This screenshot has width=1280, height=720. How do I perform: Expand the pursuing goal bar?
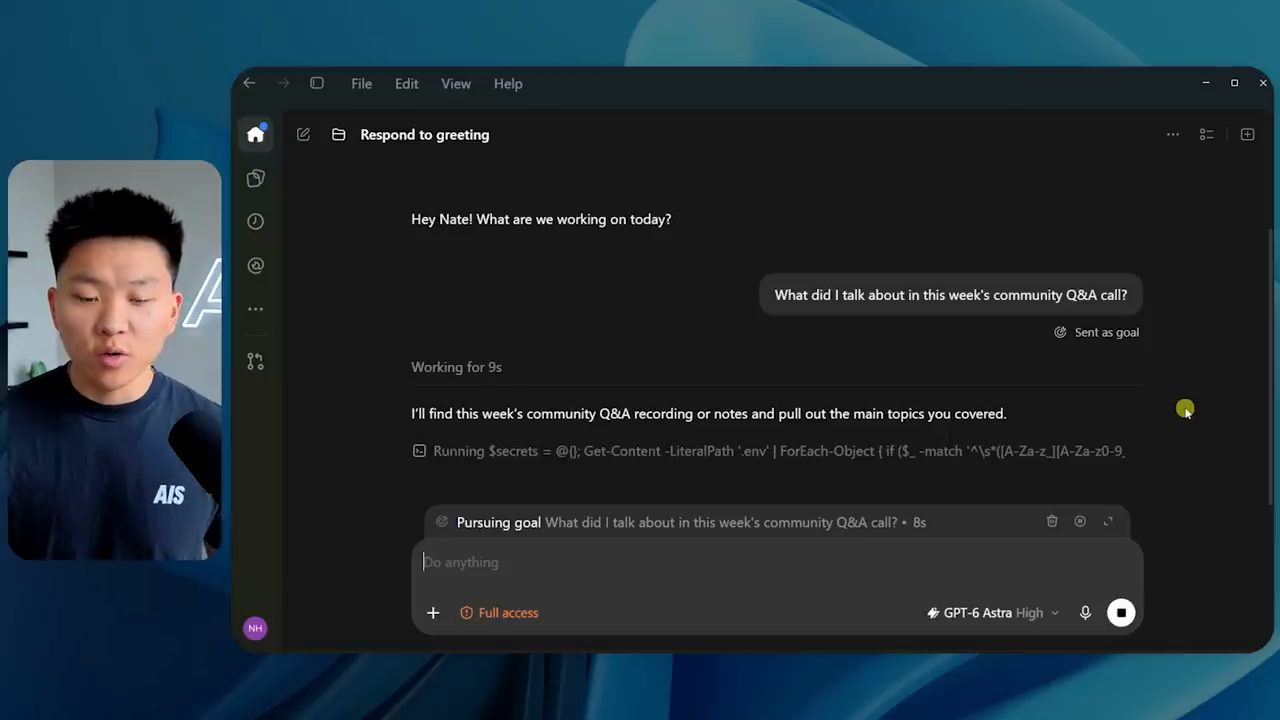point(1108,522)
